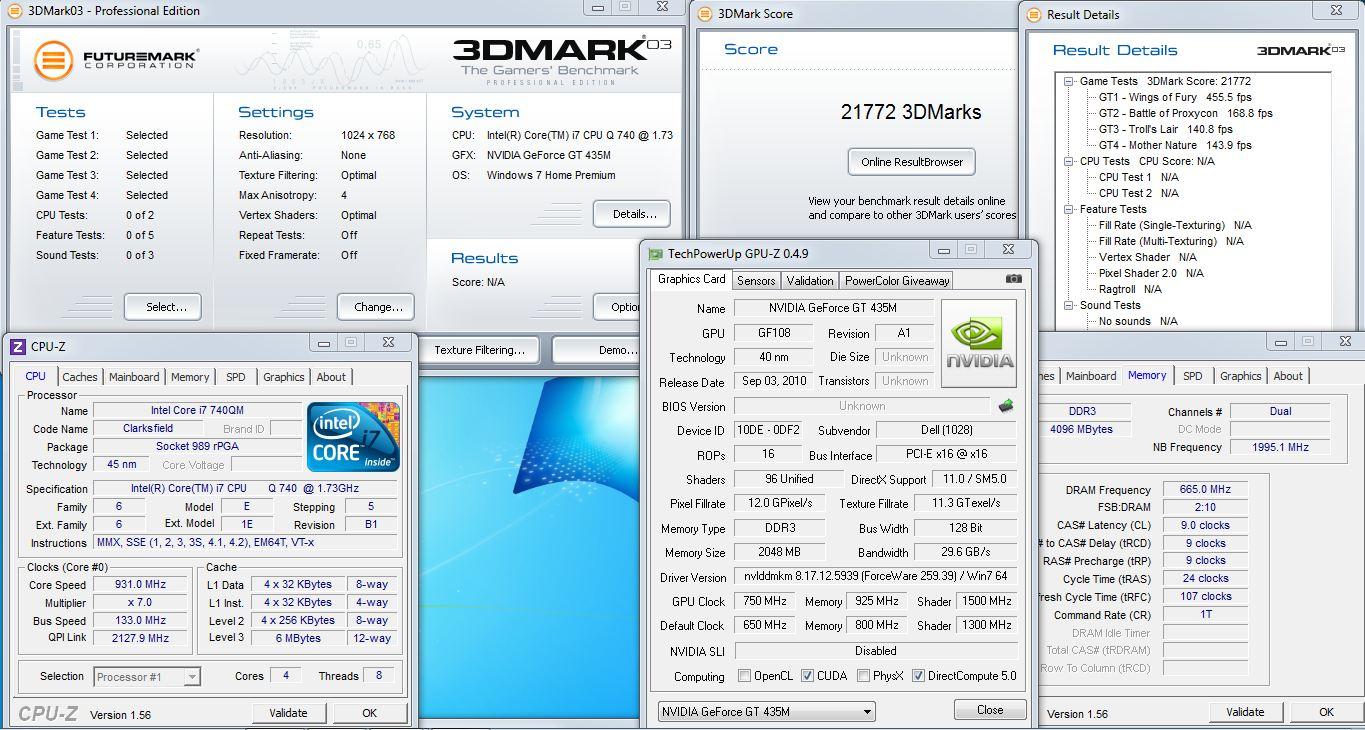
Task: Click OK in the front CPU-Z window
Action: click(x=369, y=713)
